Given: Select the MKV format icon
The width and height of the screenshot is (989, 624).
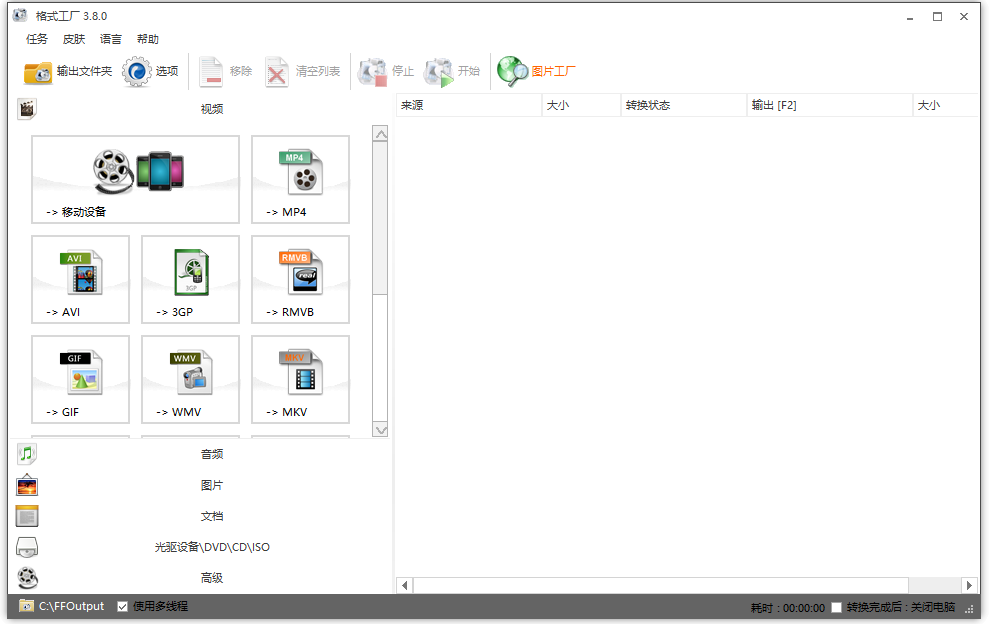Looking at the screenshot, I should tap(300, 379).
